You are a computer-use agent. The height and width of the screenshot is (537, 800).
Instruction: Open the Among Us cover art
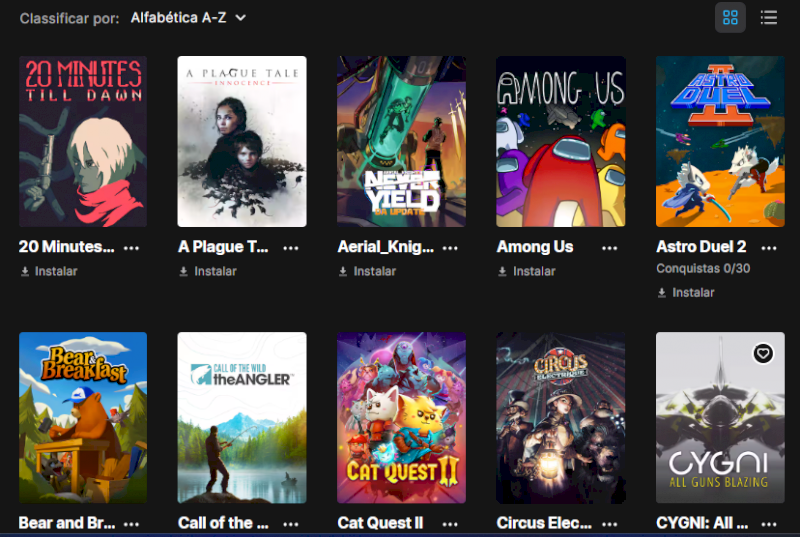pos(560,141)
